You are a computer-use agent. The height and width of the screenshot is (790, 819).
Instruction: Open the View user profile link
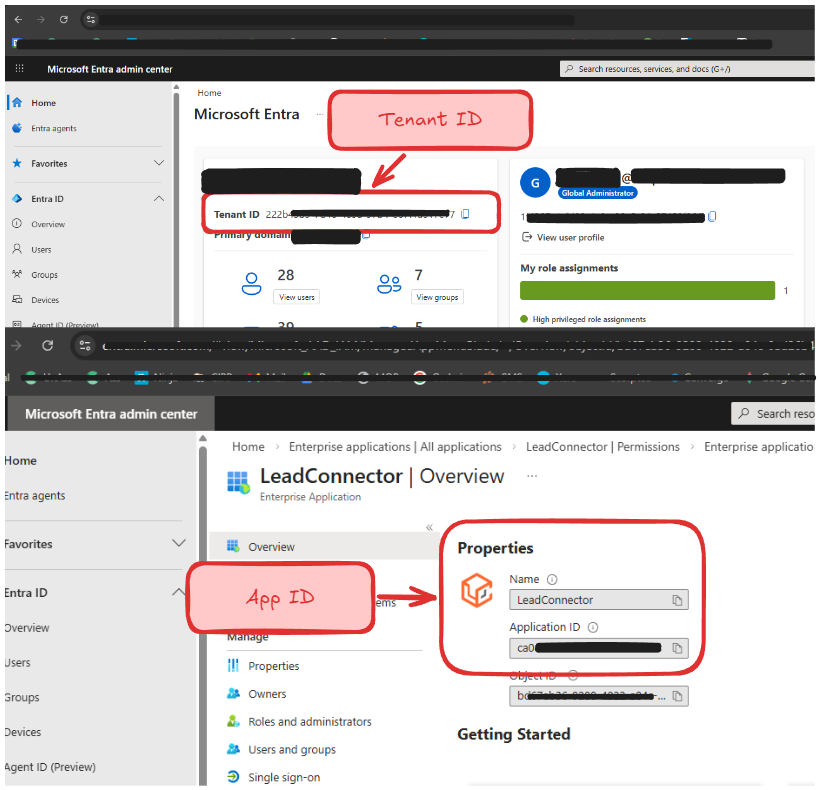coord(570,237)
